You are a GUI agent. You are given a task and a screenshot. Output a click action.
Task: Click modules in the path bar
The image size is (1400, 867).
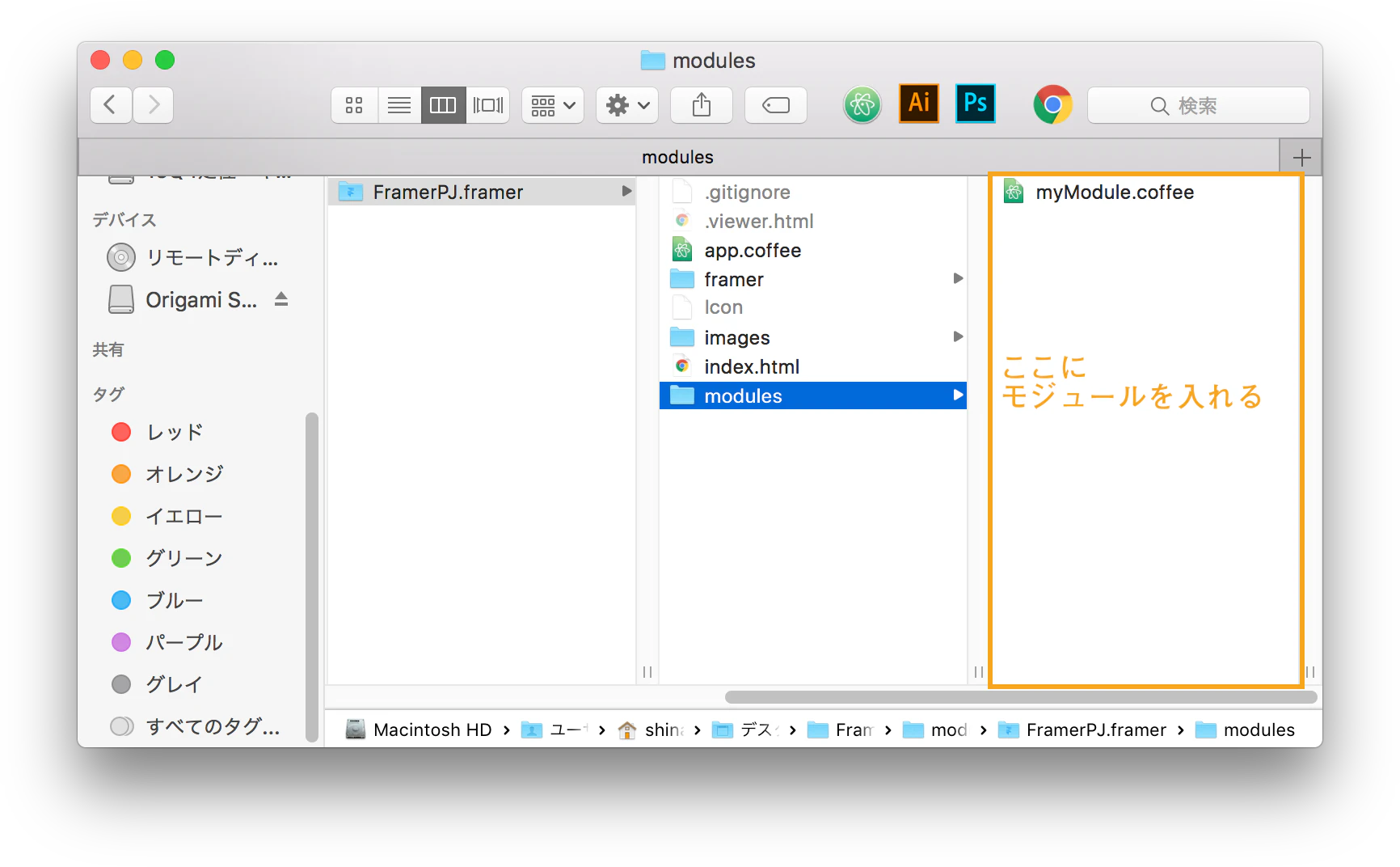(1245, 730)
